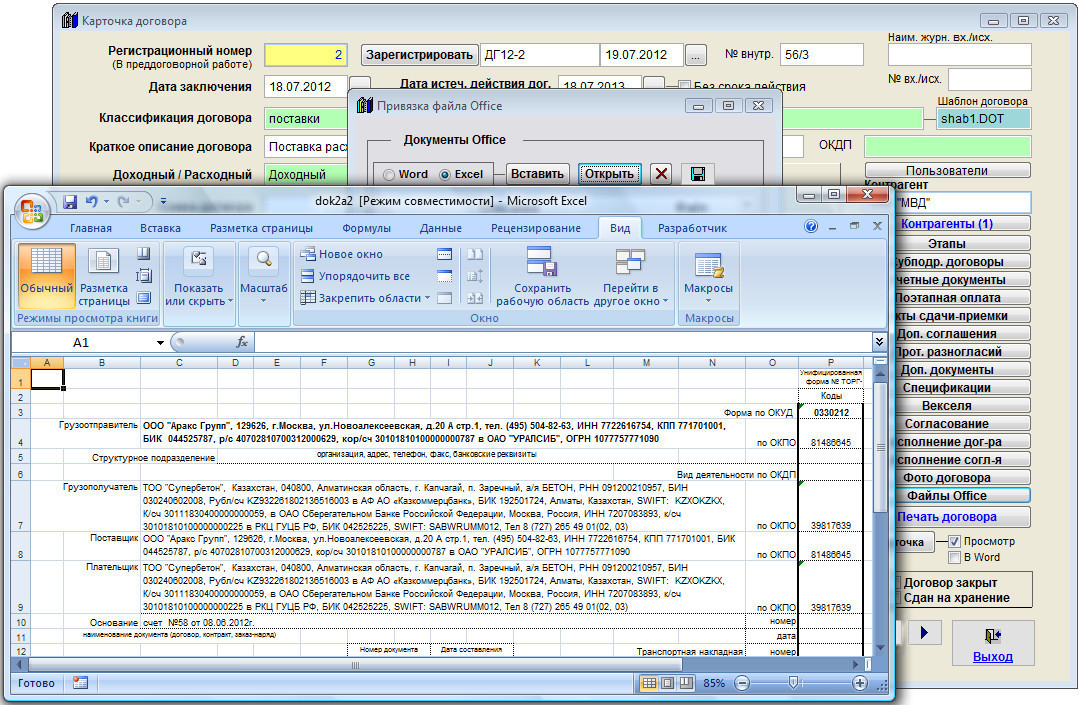Image resolution: width=1079 pixels, height=705 pixels.
Task: Click floppy disk save icon in Office dialog
Action: coord(698,174)
